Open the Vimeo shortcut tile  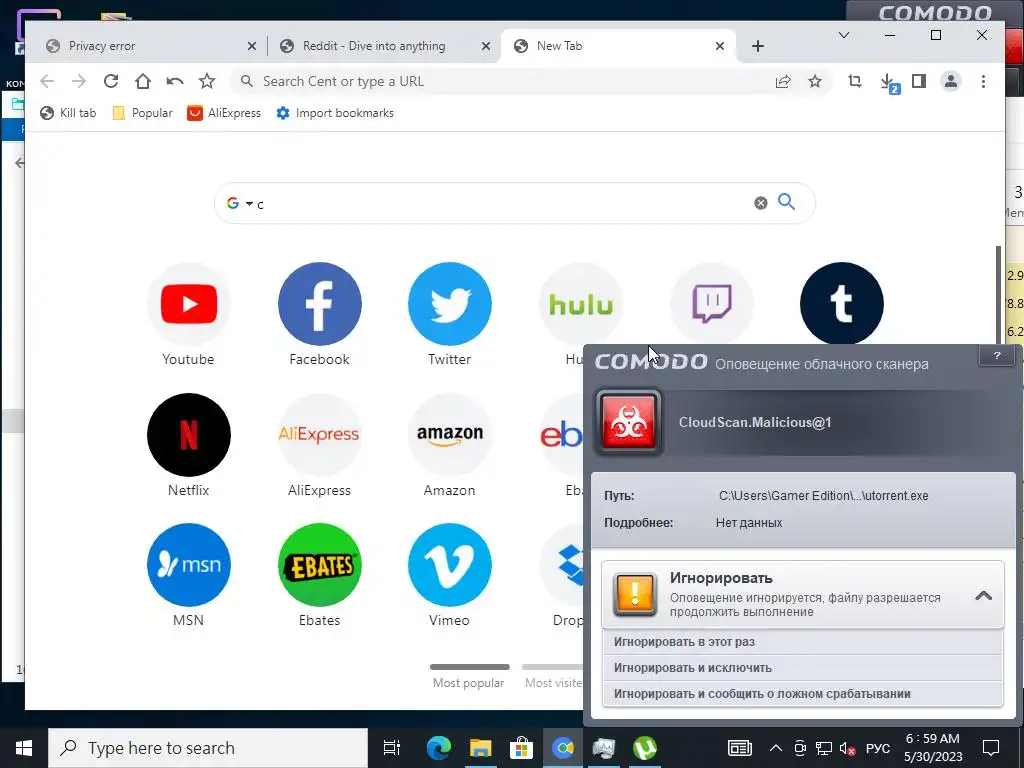(x=450, y=565)
